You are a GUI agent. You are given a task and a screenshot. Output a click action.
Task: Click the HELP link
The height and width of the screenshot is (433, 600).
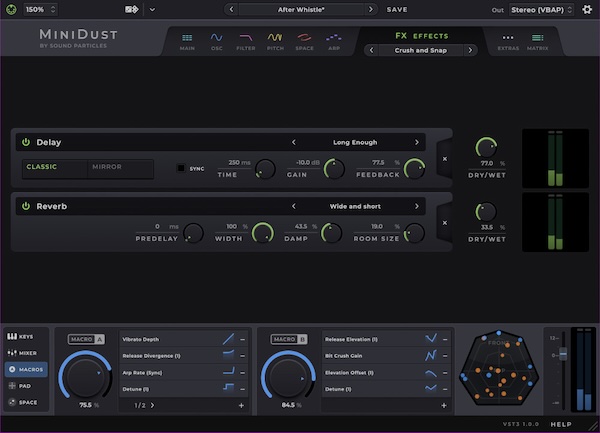point(561,424)
